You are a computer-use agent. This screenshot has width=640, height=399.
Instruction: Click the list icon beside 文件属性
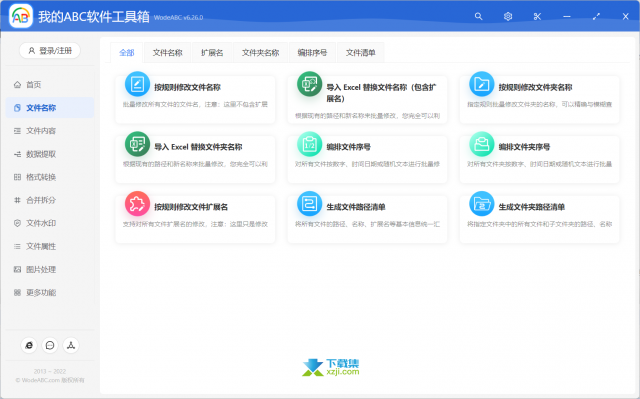[17, 246]
